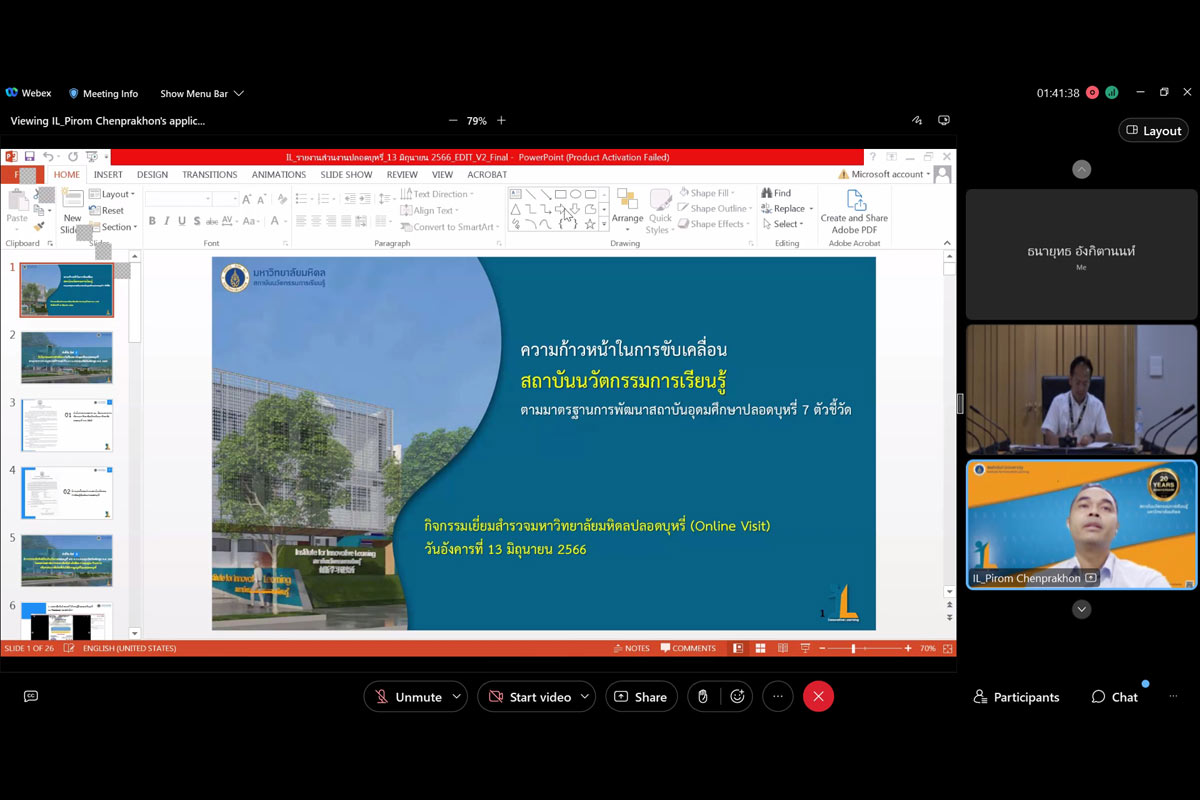
Task: Open the Layout button
Action: 1153,131
